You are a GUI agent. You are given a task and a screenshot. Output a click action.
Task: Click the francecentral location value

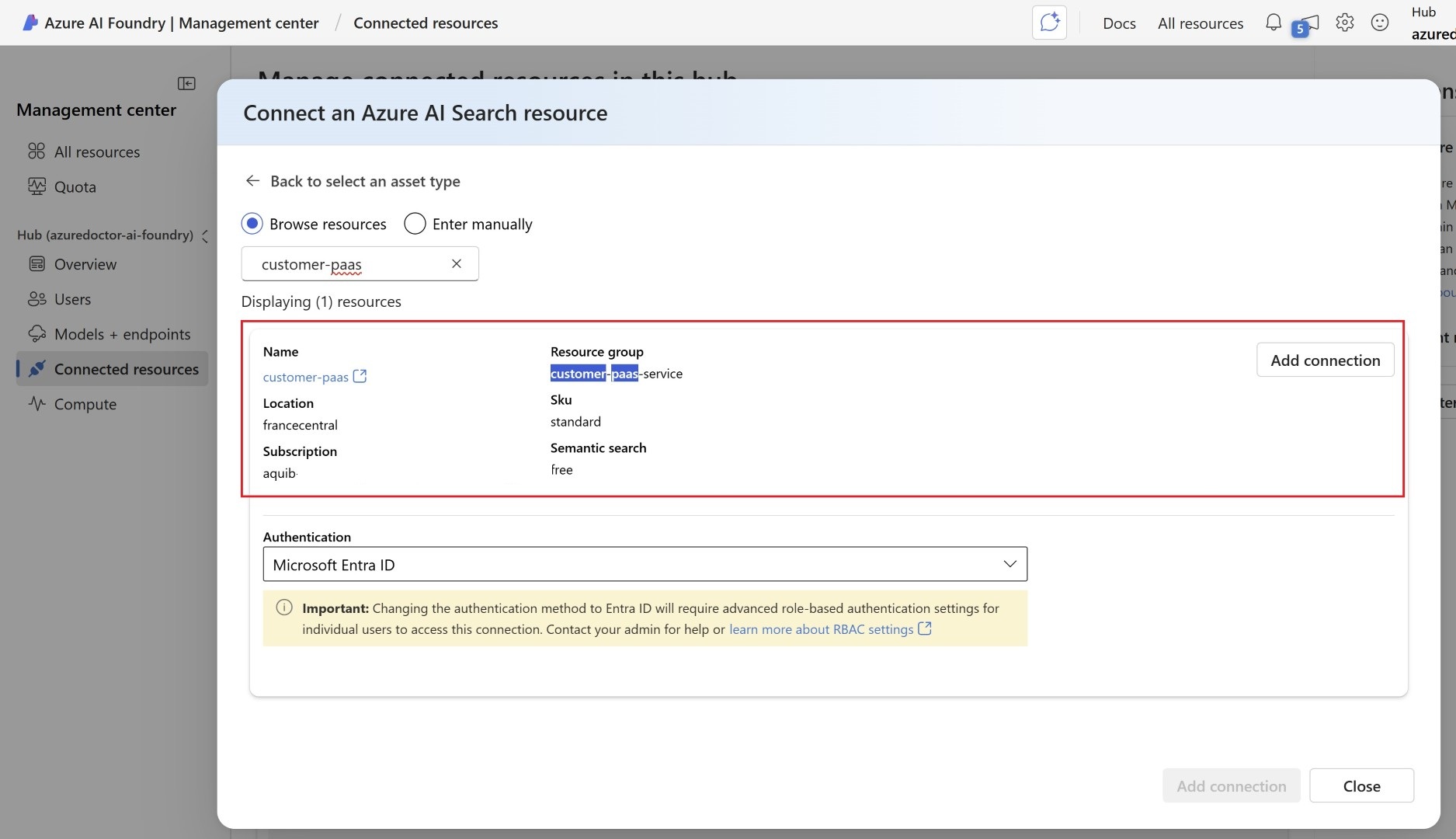click(300, 425)
